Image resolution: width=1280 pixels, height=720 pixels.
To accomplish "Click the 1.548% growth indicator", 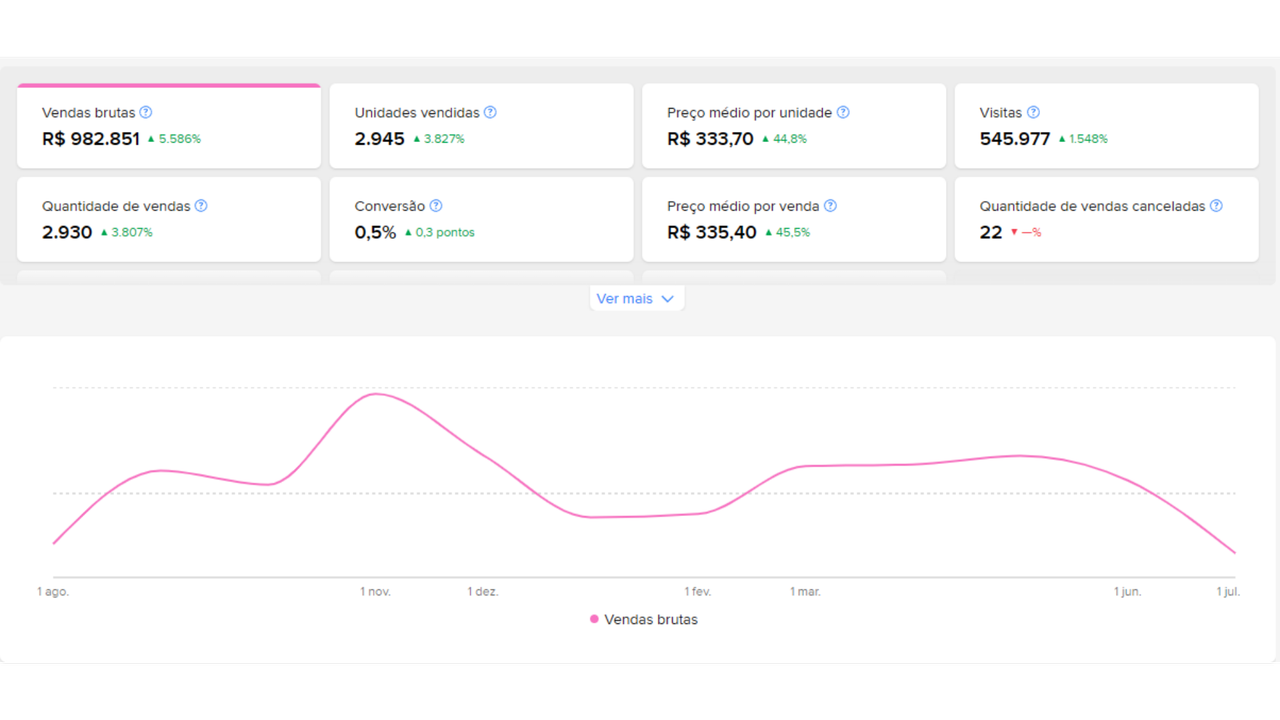I will (1083, 139).
